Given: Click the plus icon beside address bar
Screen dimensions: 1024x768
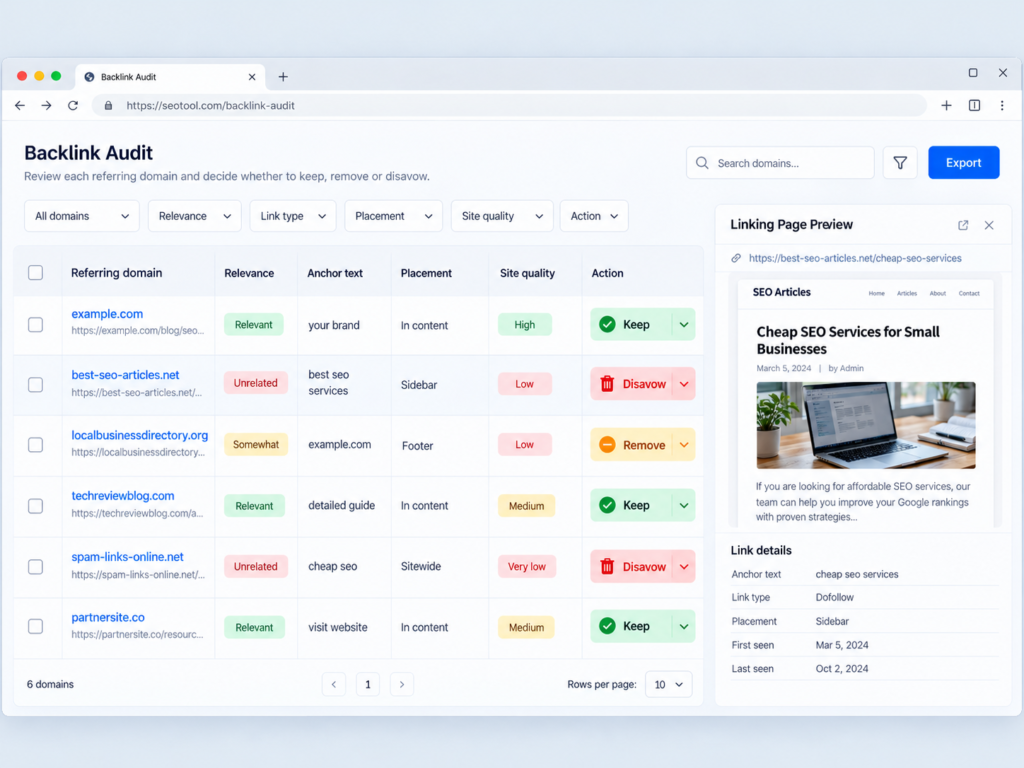Looking at the screenshot, I should point(946,105).
